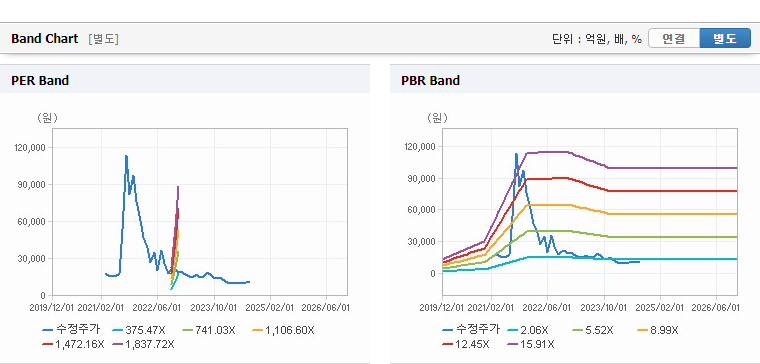760x364 pixels.
Task: Select the 별도 view toggle button
Action: (x=725, y=39)
